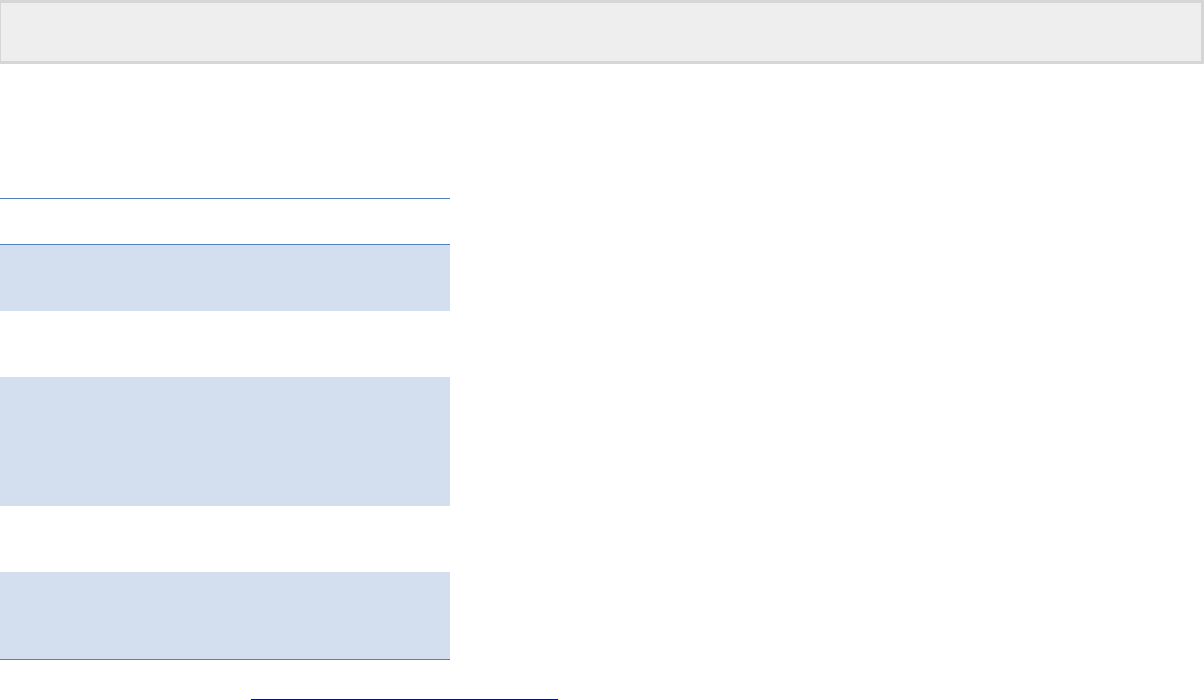Viewport: 1204px width, 700px height.
Task: Click the blue line beneath the header row
Action: (x=225, y=244)
